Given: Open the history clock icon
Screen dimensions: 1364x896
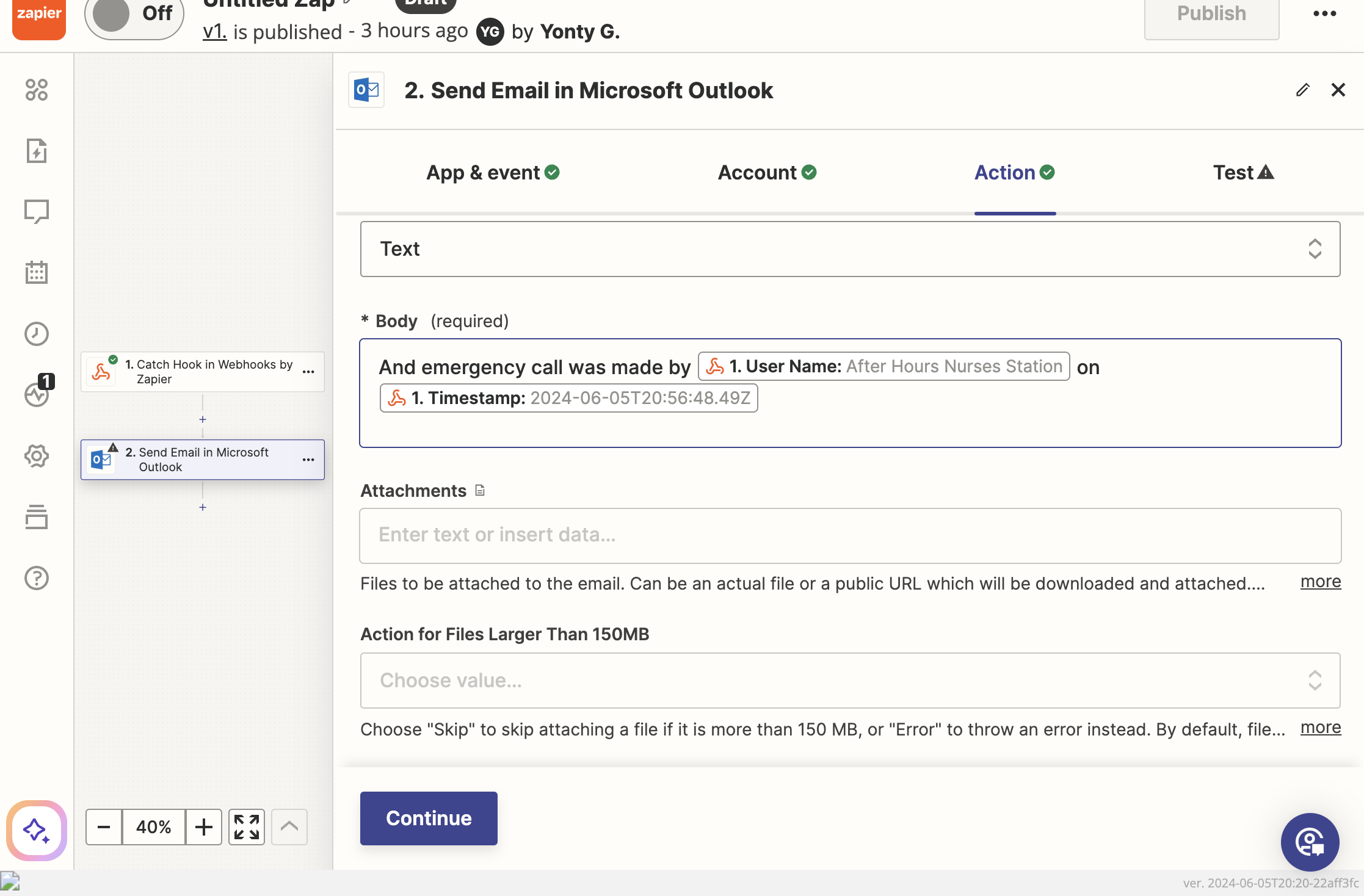Looking at the screenshot, I should click(x=37, y=334).
